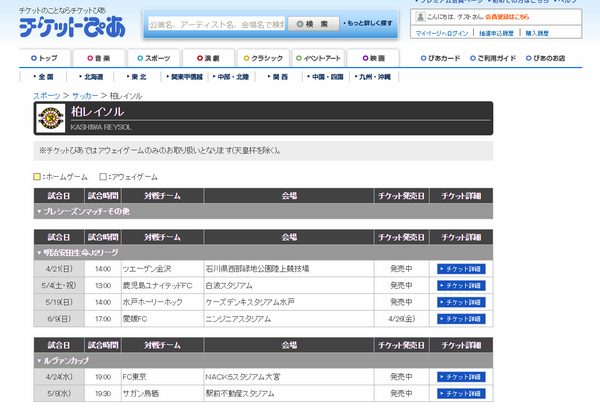Open the ご利用ガイド link
The width and height of the screenshot is (600, 409).
coord(493,58)
